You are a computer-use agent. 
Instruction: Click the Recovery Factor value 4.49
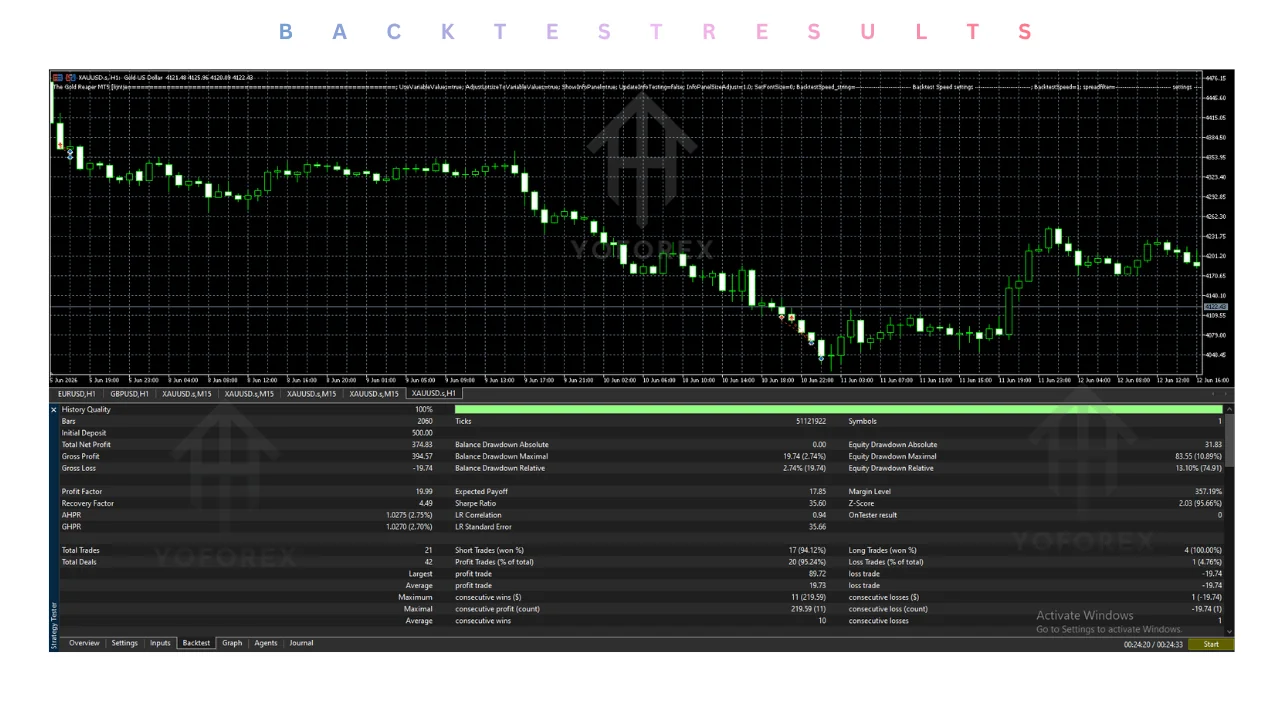(x=425, y=504)
